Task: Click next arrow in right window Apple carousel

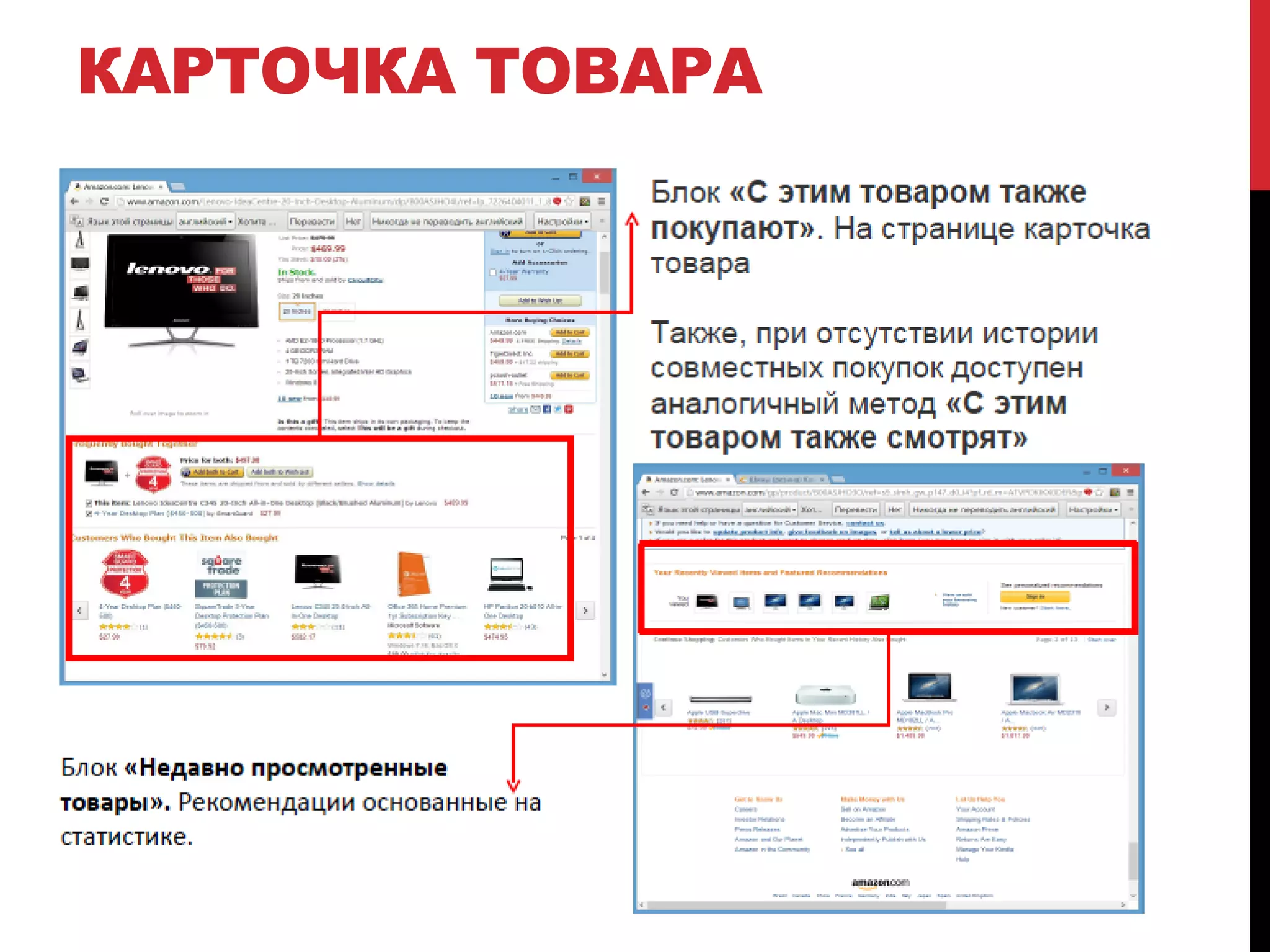Action: (x=1107, y=707)
